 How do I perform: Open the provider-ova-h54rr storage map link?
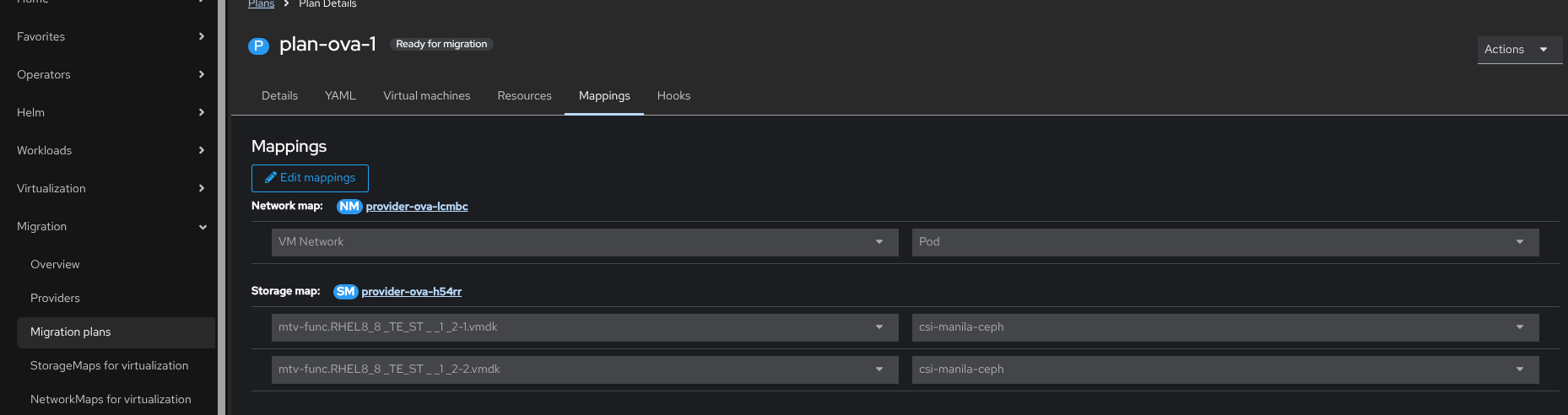[x=411, y=292]
